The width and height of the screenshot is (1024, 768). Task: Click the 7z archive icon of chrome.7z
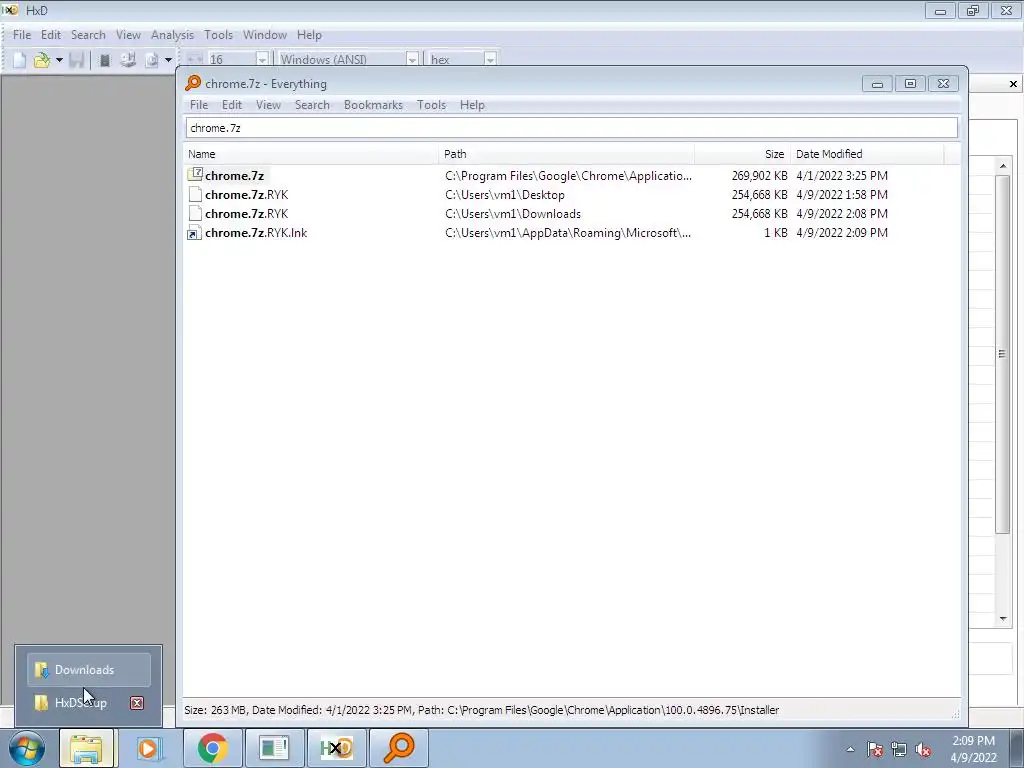(x=195, y=175)
